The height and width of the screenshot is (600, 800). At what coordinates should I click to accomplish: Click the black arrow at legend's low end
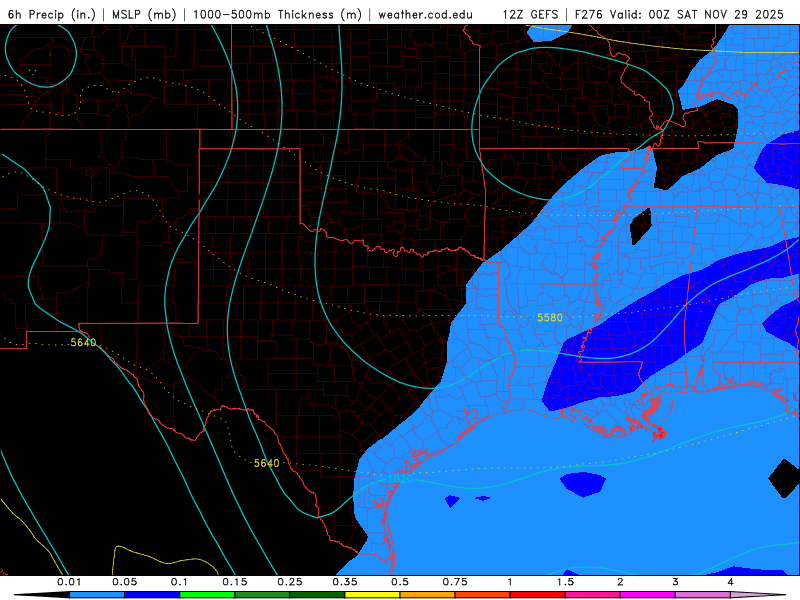tap(42, 595)
